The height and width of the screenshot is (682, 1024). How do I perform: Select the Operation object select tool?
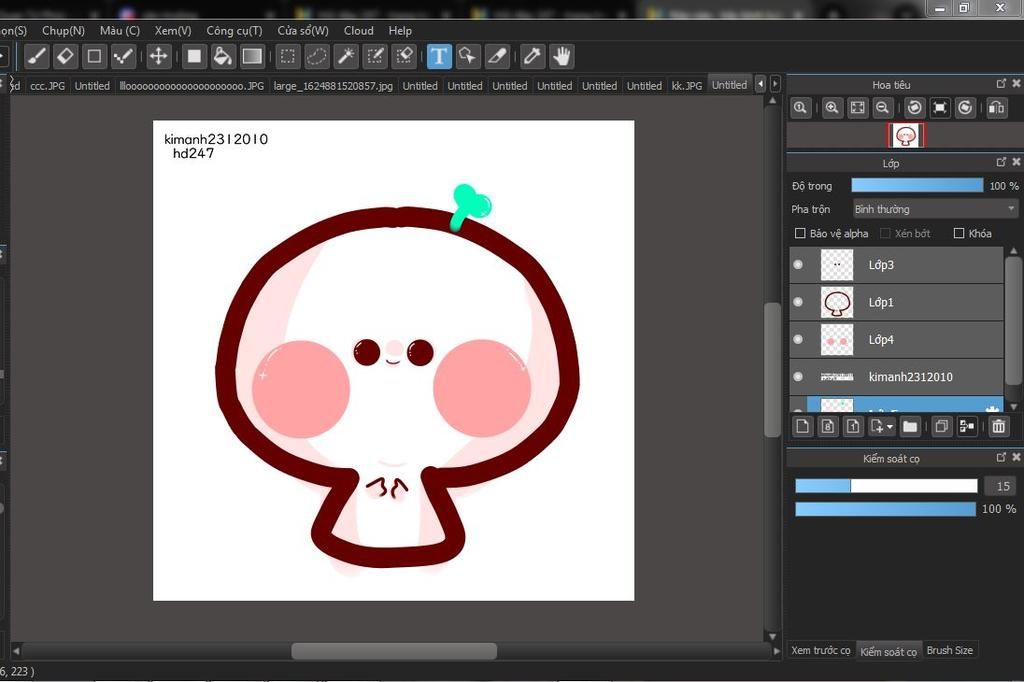[468, 57]
